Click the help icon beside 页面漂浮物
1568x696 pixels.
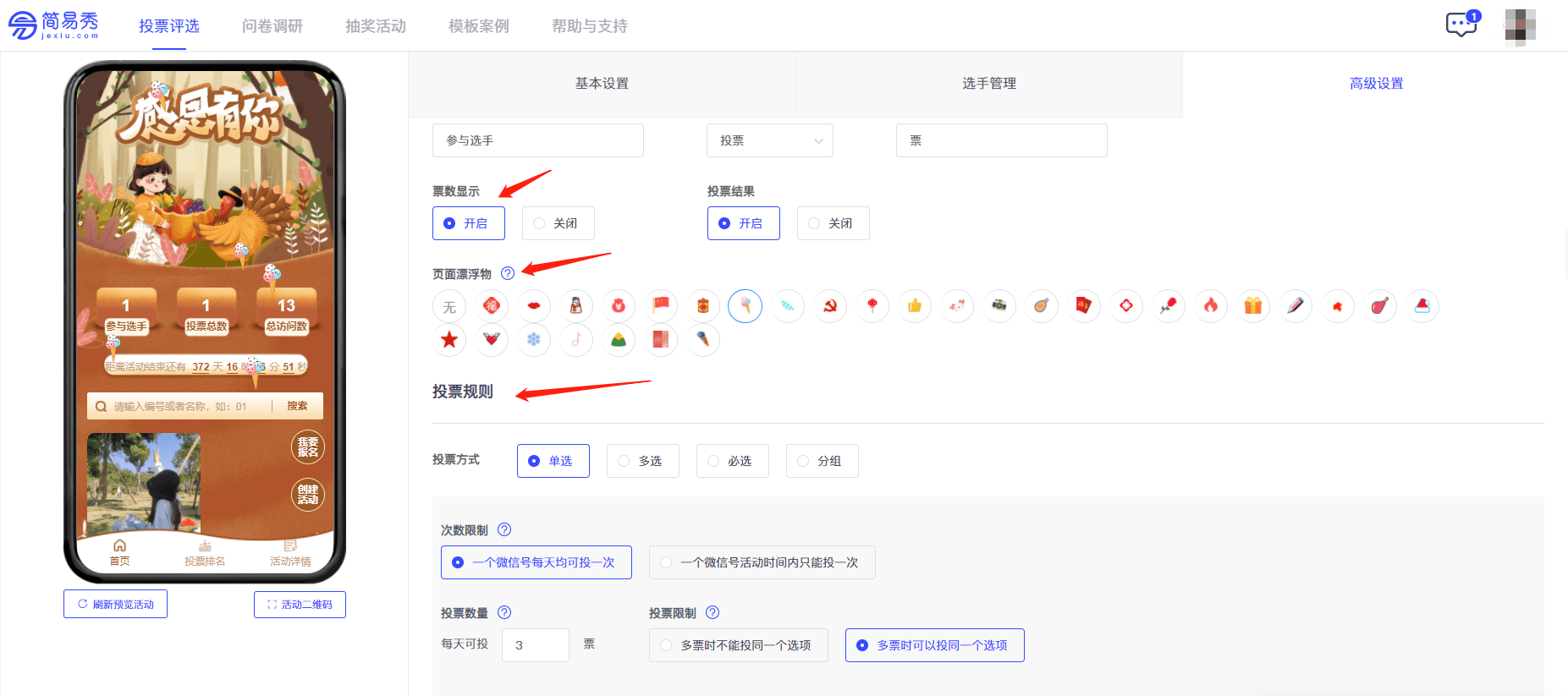pyautogui.click(x=508, y=273)
